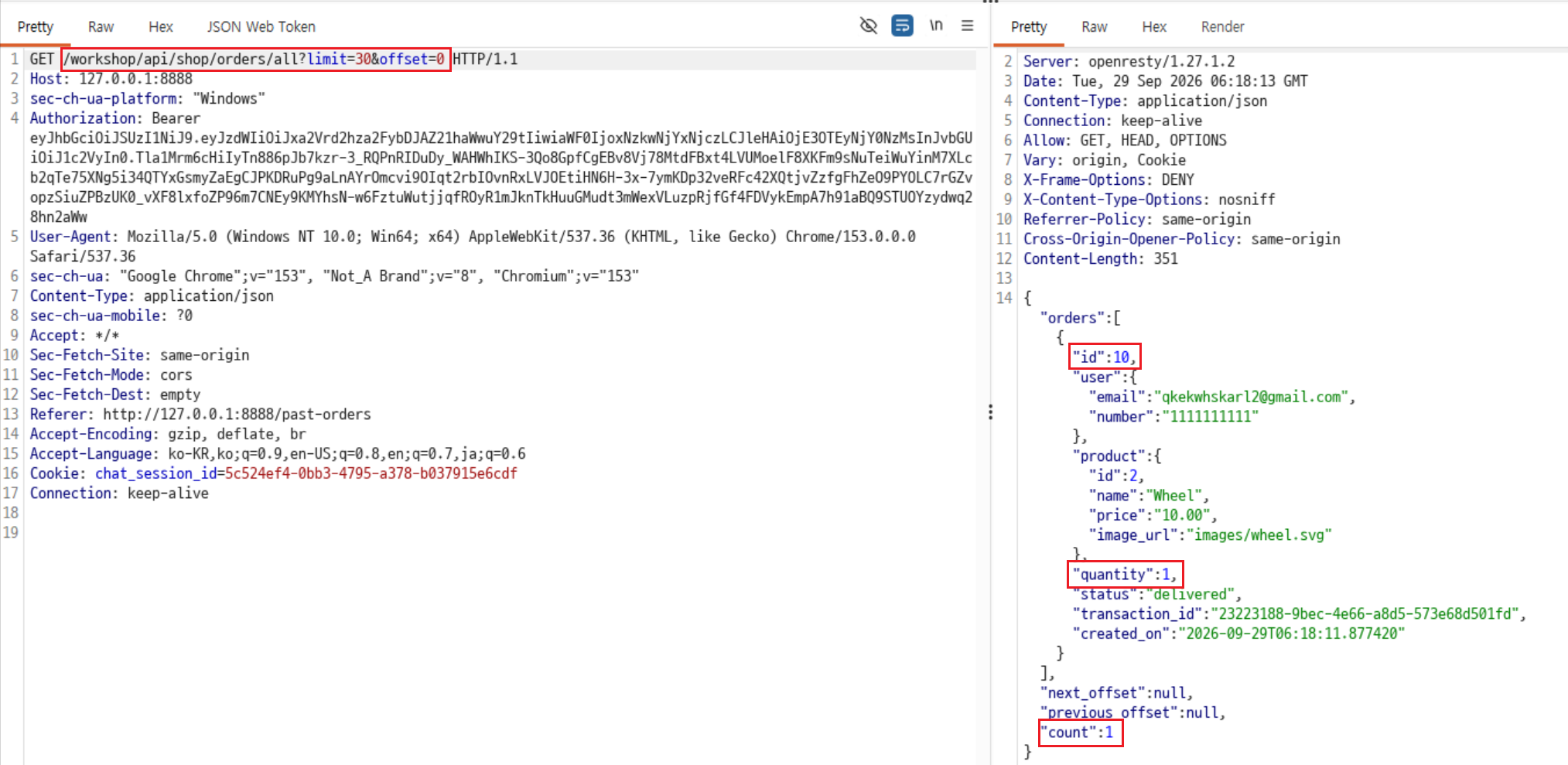Click the "price":"10.00" entry
1568x765 pixels.
(x=1150, y=515)
